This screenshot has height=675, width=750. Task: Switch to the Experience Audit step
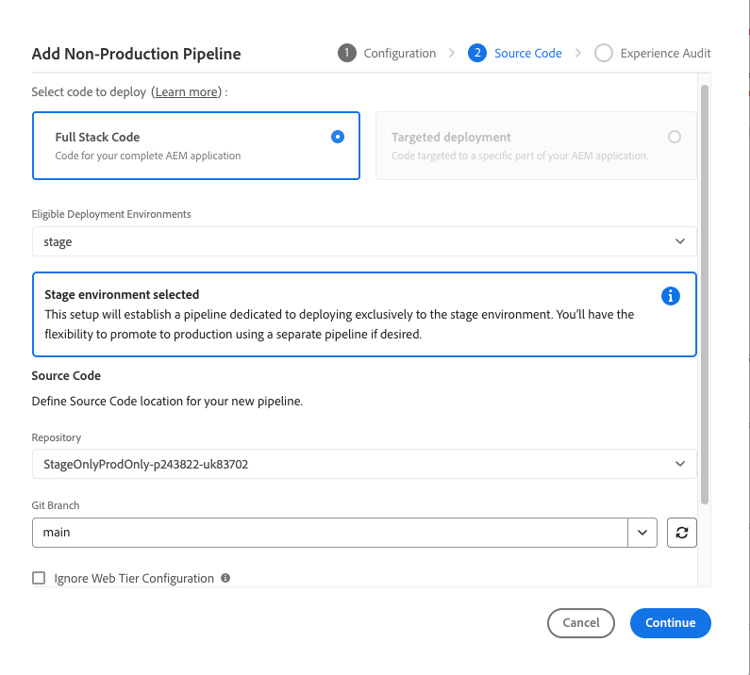click(x=665, y=53)
